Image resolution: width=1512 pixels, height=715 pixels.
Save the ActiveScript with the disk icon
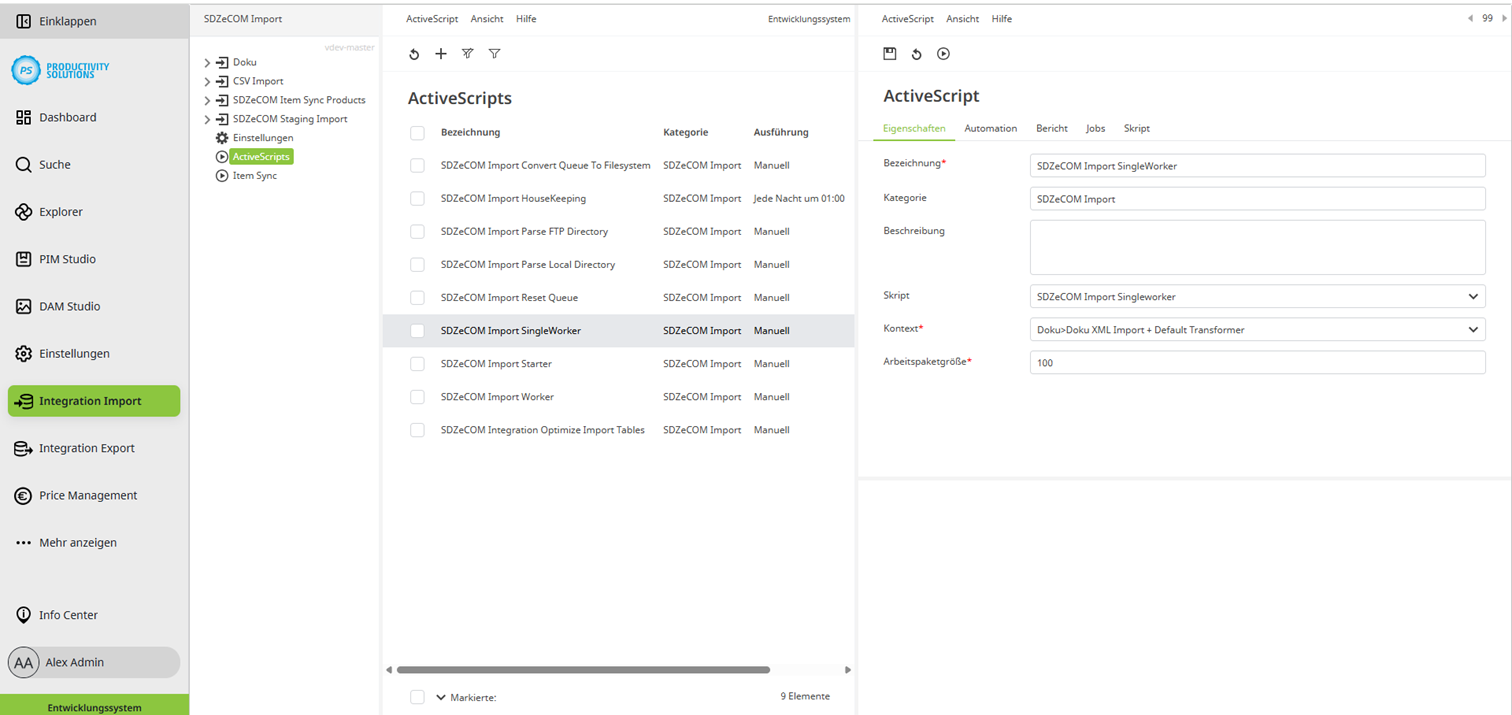tap(890, 54)
